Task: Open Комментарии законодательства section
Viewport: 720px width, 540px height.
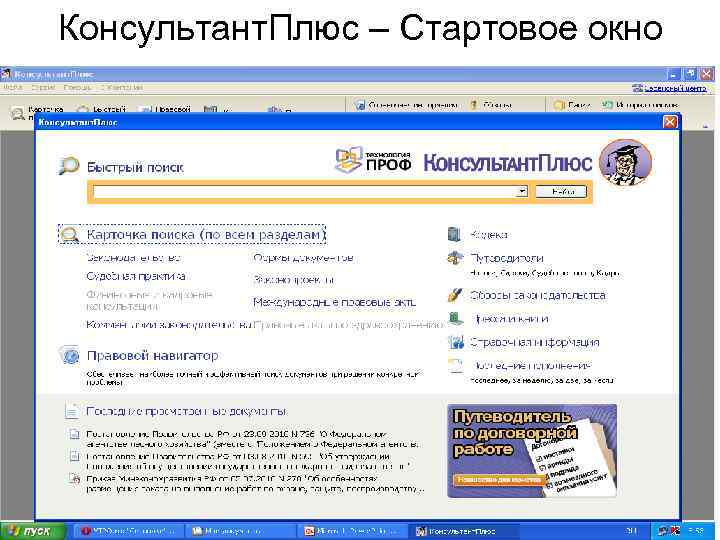Action: (168, 325)
